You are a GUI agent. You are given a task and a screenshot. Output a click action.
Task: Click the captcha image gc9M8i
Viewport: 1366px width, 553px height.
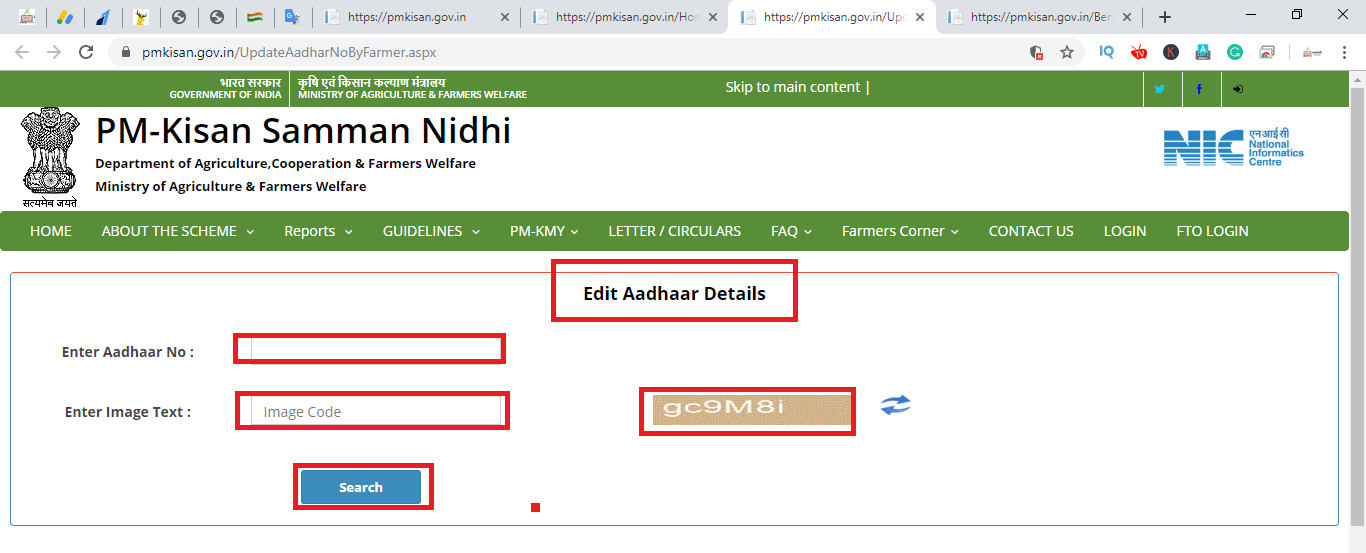(751, 410)
